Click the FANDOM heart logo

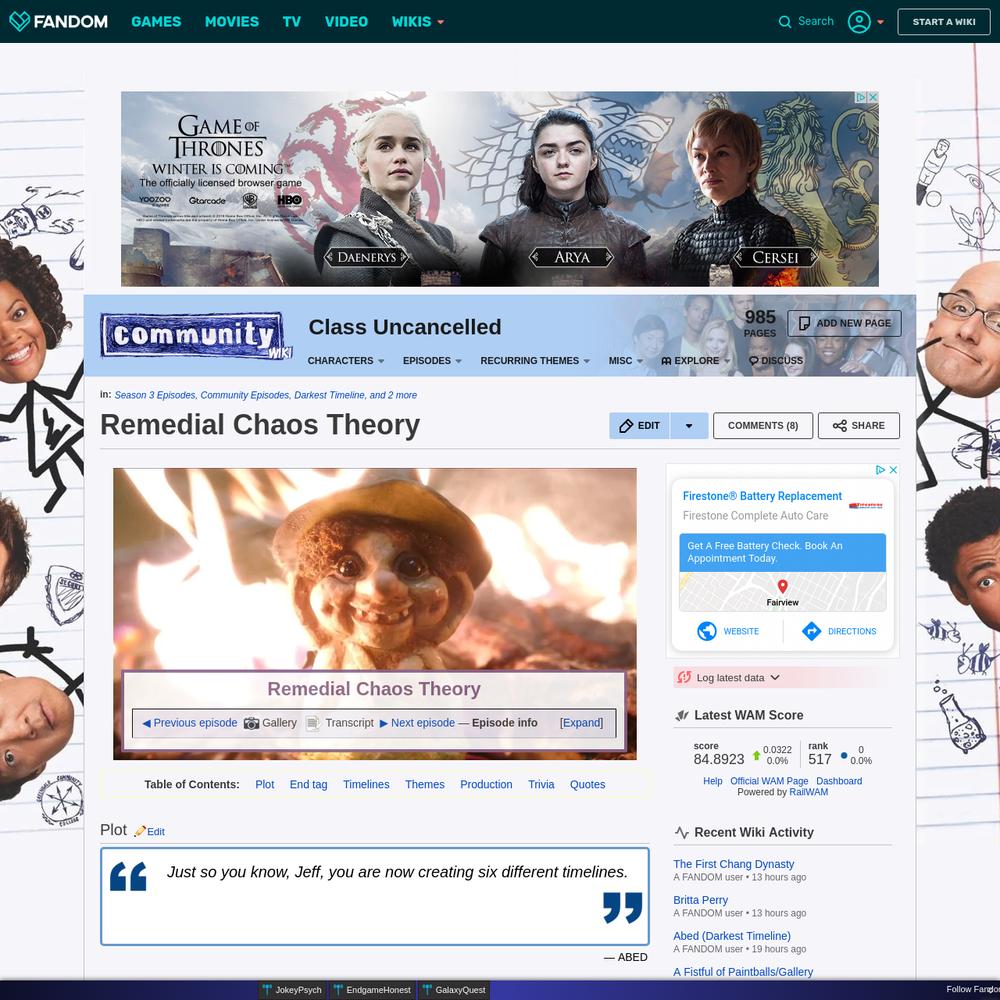click(19, 21)
